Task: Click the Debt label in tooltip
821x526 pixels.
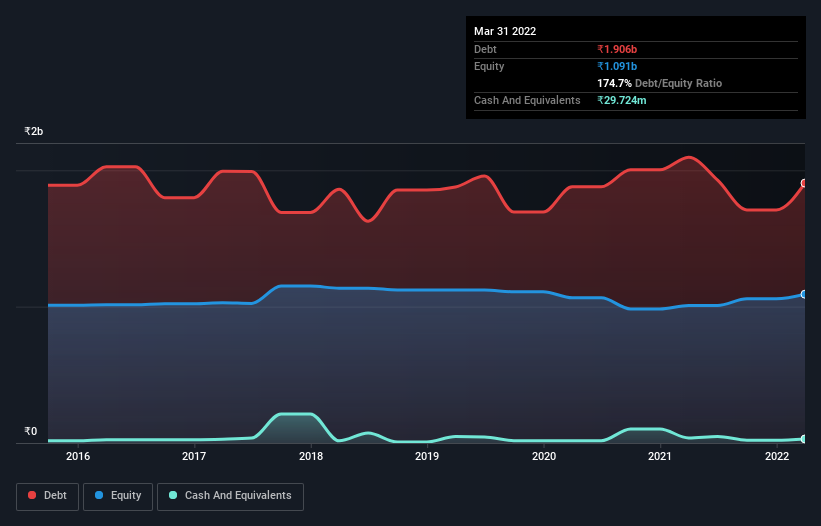Action: pos(485,49)
